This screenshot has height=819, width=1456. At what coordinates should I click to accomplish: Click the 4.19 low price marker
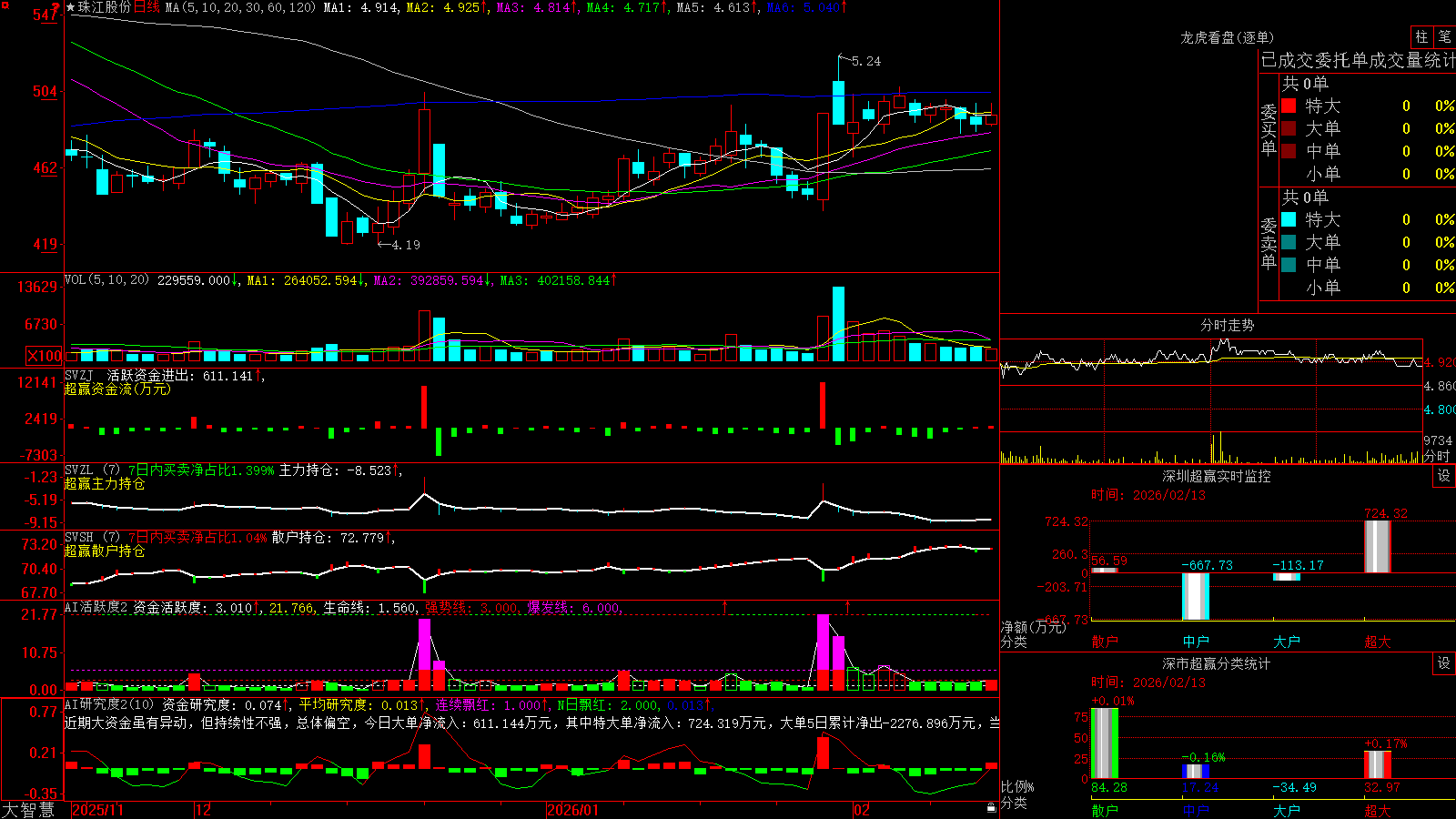pos(406,245)
